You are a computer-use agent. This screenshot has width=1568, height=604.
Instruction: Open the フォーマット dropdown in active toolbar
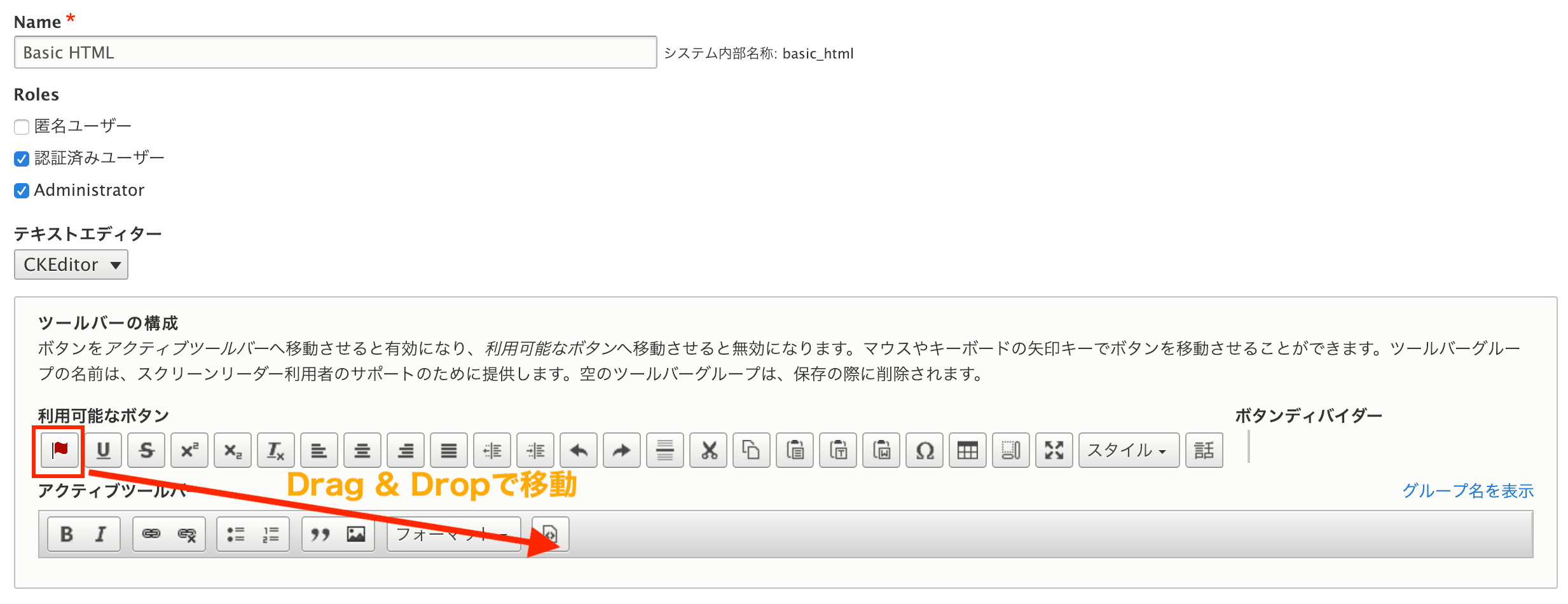click(x=454, y=535)
